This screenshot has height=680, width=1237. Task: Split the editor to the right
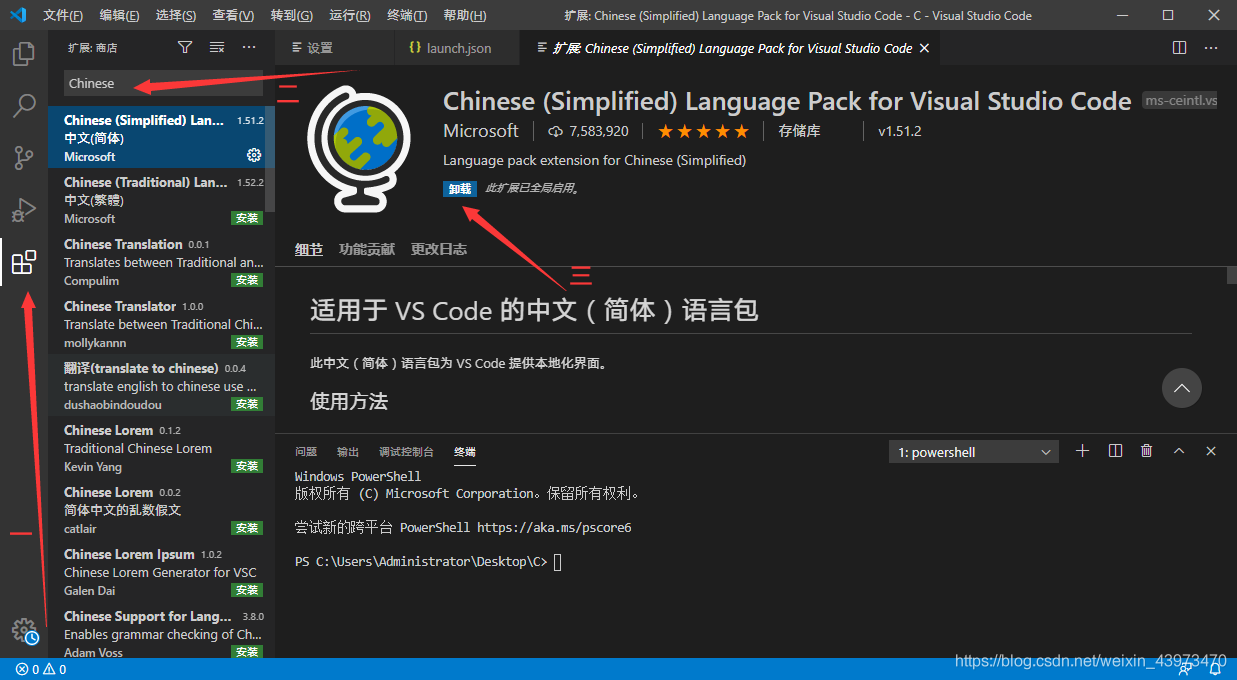click(1179, 48)
